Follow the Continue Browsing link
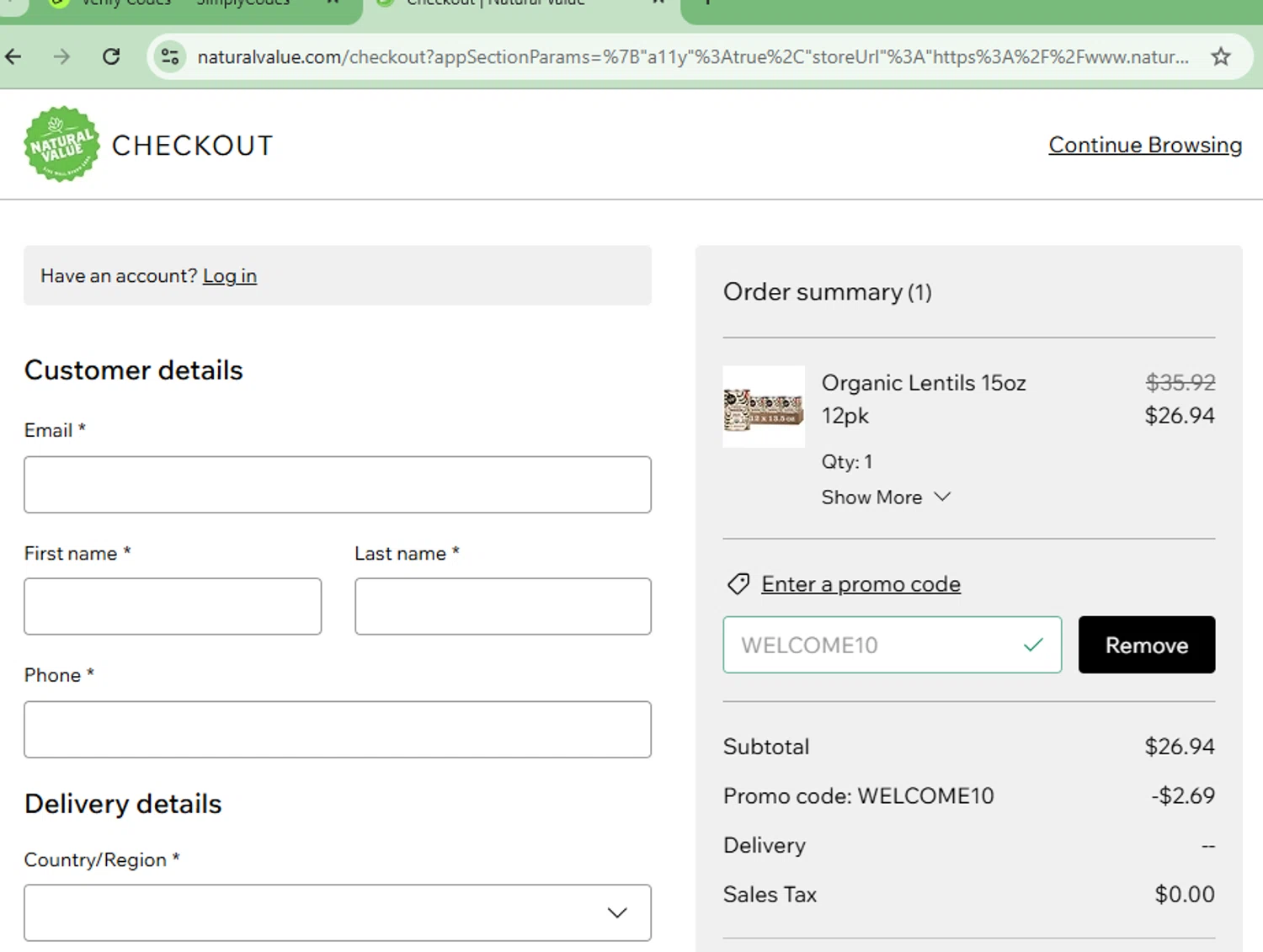Viewport: 1263px width, 952px height. pos(1145,145)
